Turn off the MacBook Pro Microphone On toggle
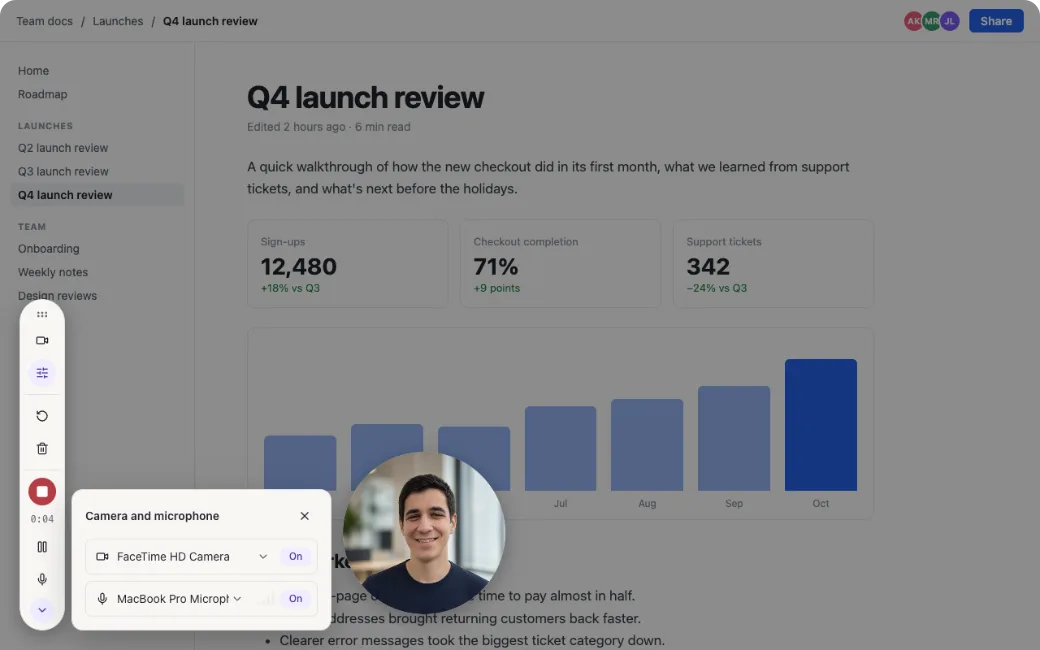This screenshot has height=650, width=1040. 296,598
